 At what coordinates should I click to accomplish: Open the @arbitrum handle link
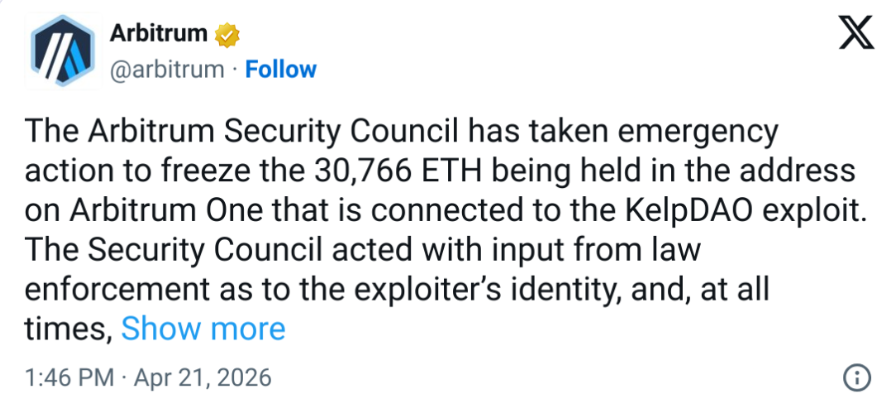(162, 69)
